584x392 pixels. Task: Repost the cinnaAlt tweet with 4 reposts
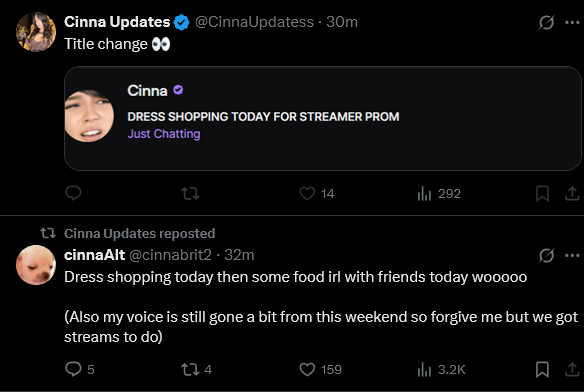196,369
